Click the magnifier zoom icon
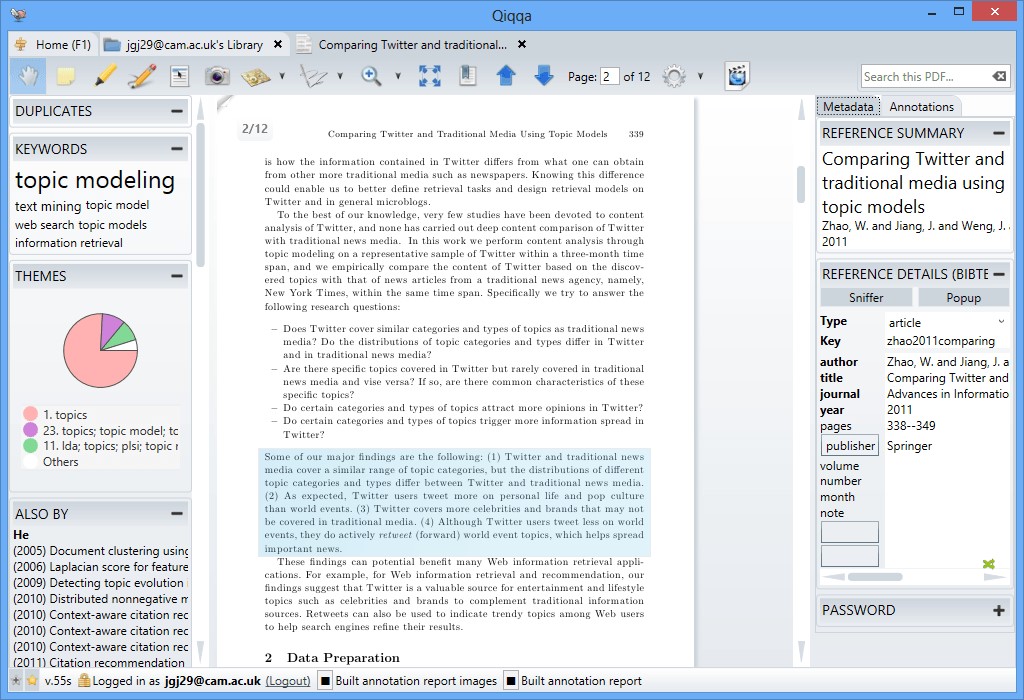 [371, 76]
